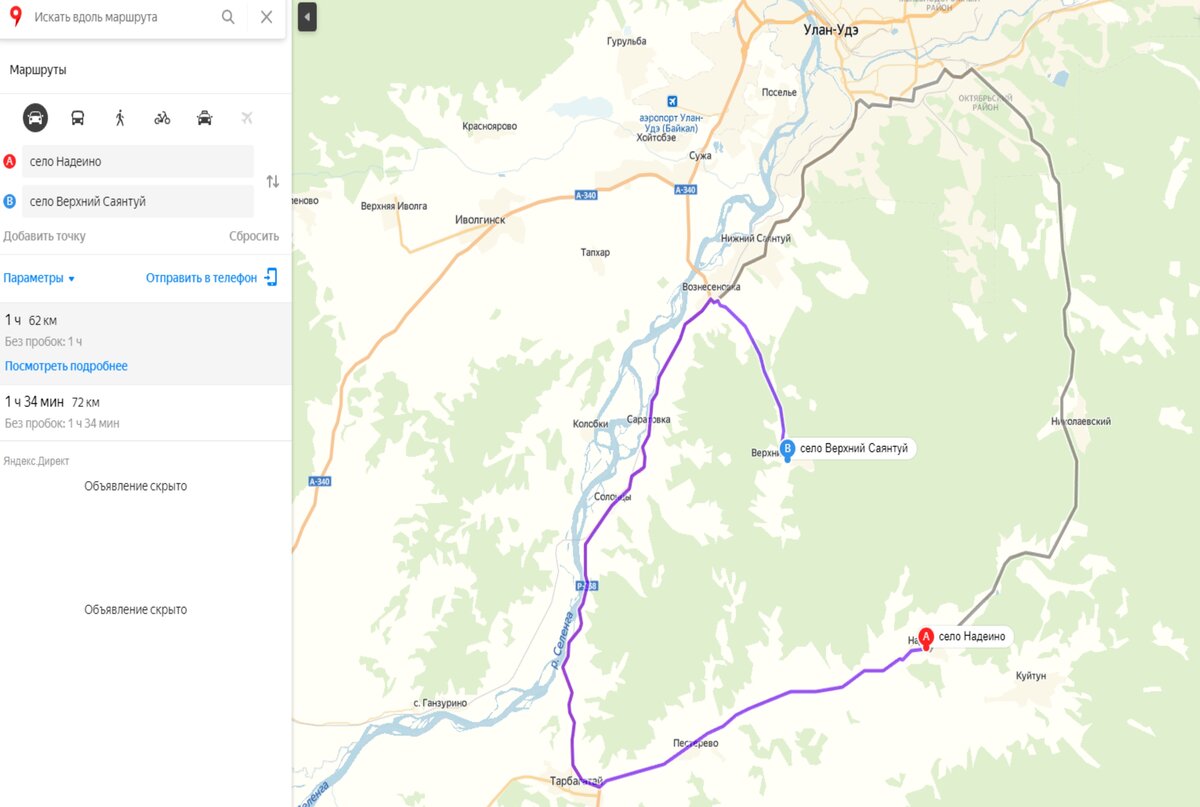Select the 1 ч 34 мин alternative route

[x=146, y=412]
